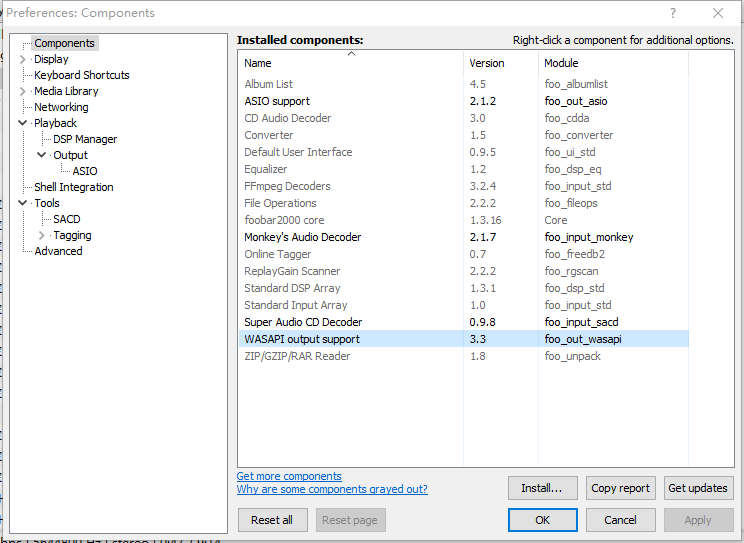Go to the Advanced preferences page
Image resolution: width=744 pixels, height=543 pixels.
click(x=58, y=251)
